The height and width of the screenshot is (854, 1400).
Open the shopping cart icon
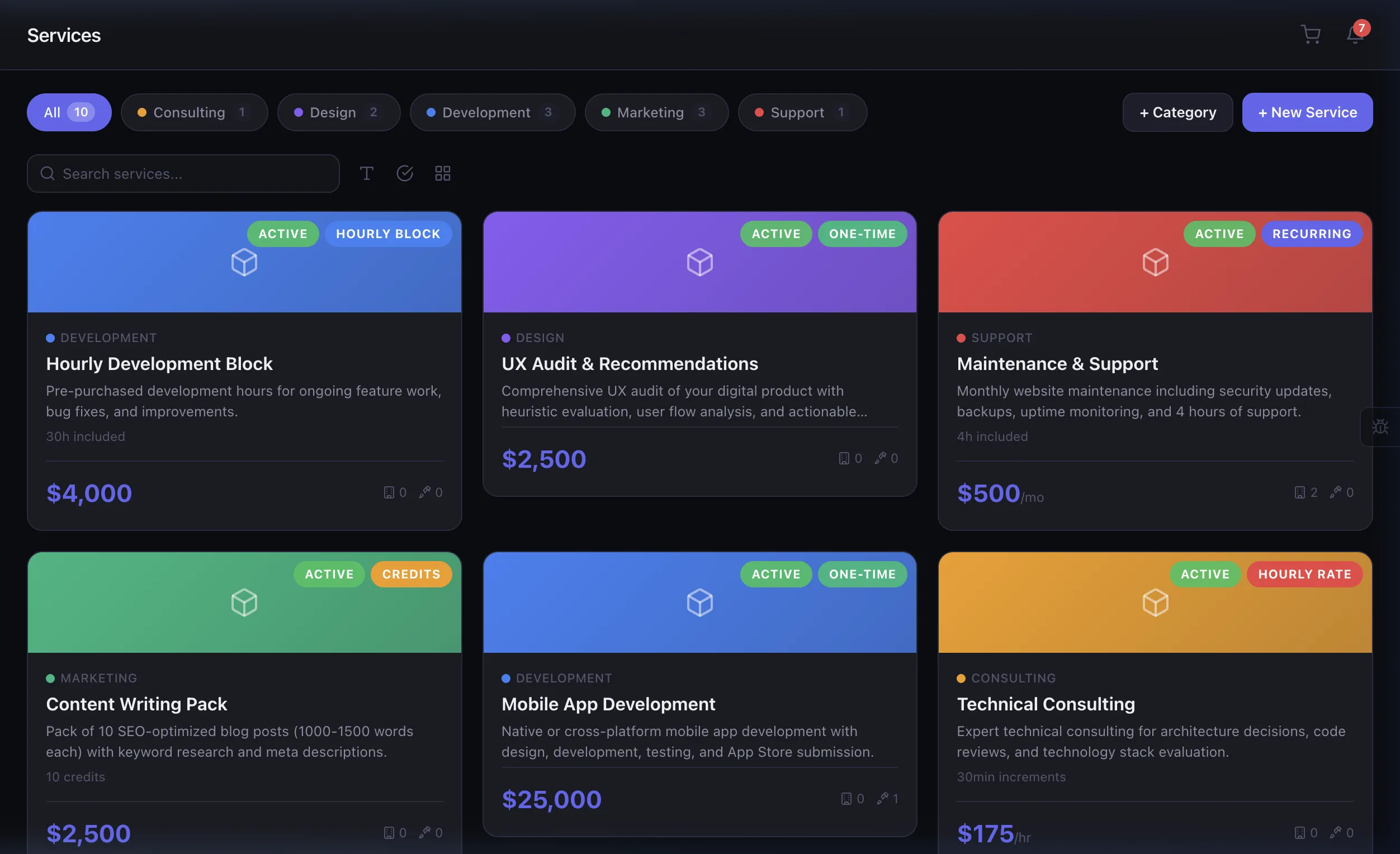tap(1310, 35)
